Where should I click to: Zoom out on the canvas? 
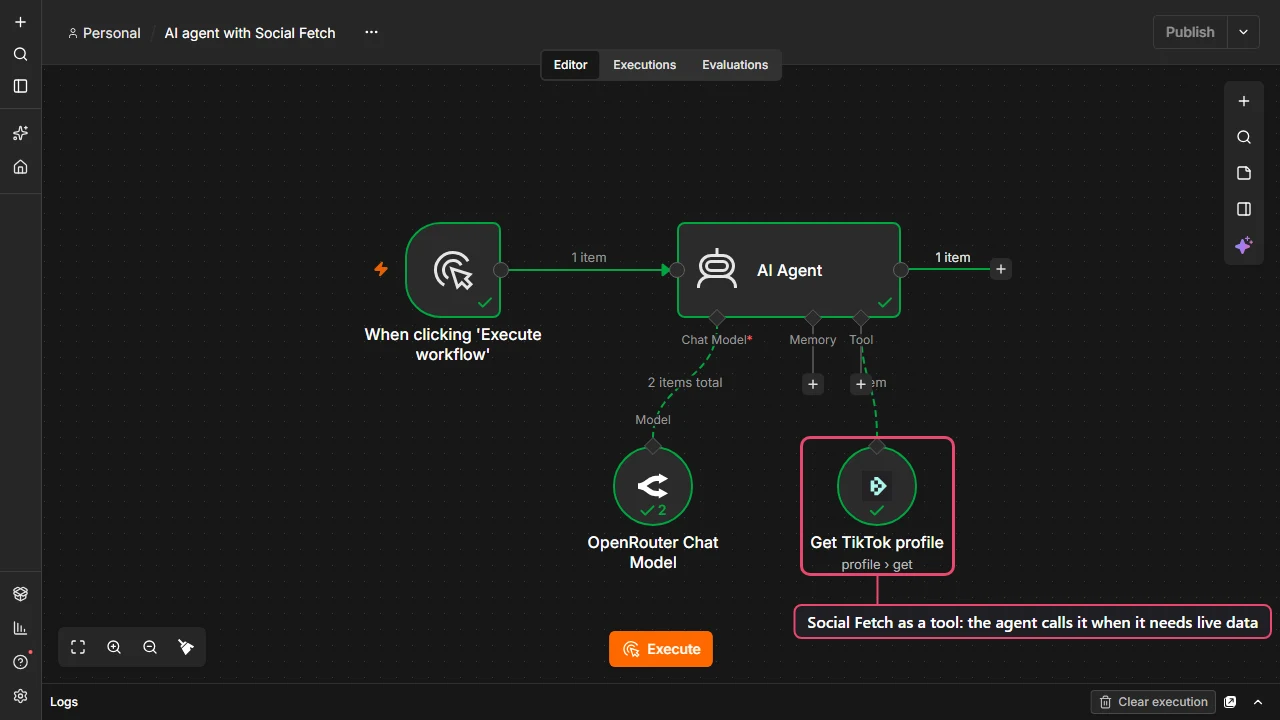tap(150, 647)
